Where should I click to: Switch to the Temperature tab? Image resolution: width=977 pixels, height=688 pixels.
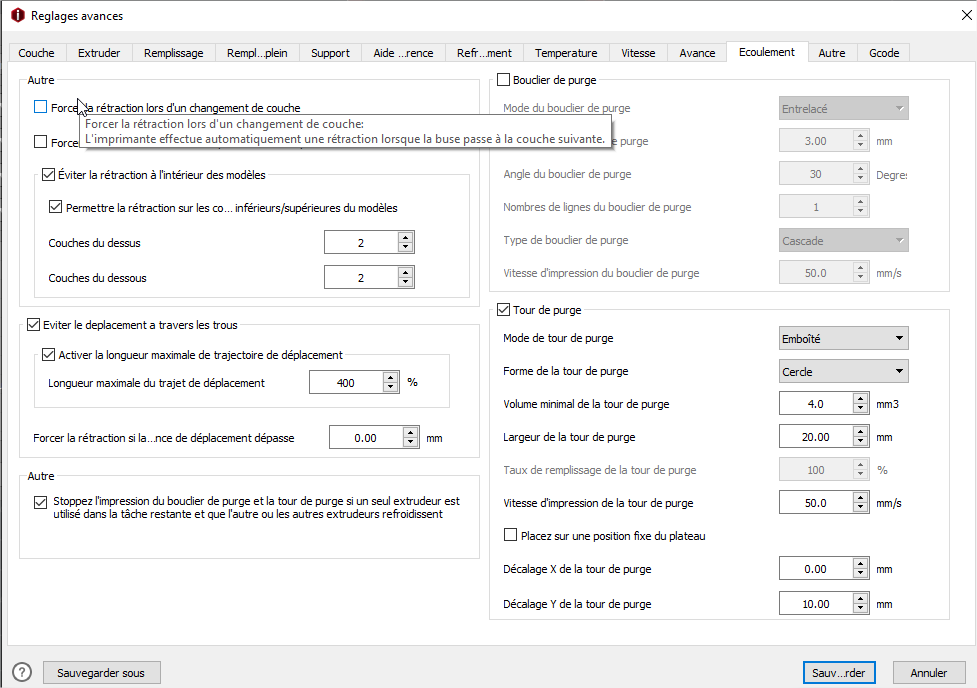click(x=566, y=53)
